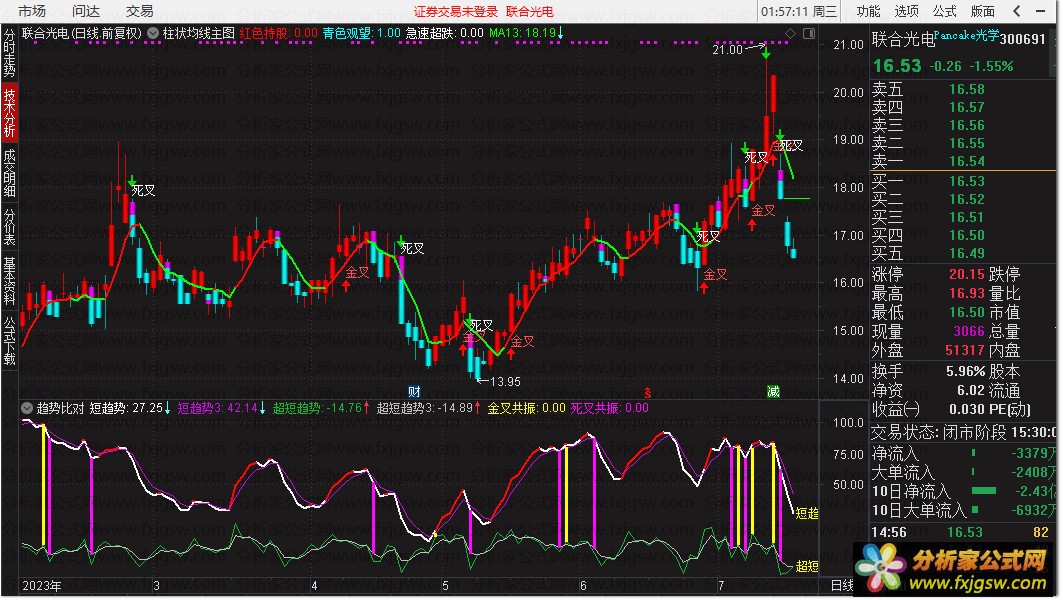Click 14:56 tick trade row
Screen dimensions: 1063x600
[x=963, y=532]
